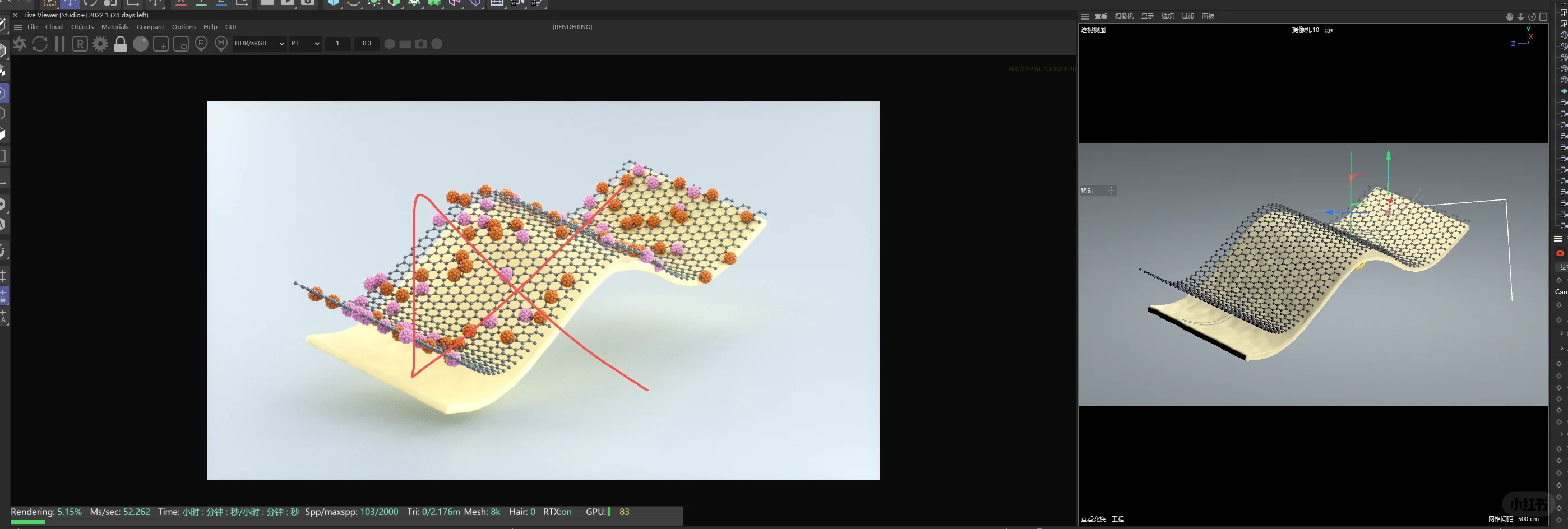Click the Tri: 0/2.176m readout
The image size is (1568, 529).
tap(433, 512)
